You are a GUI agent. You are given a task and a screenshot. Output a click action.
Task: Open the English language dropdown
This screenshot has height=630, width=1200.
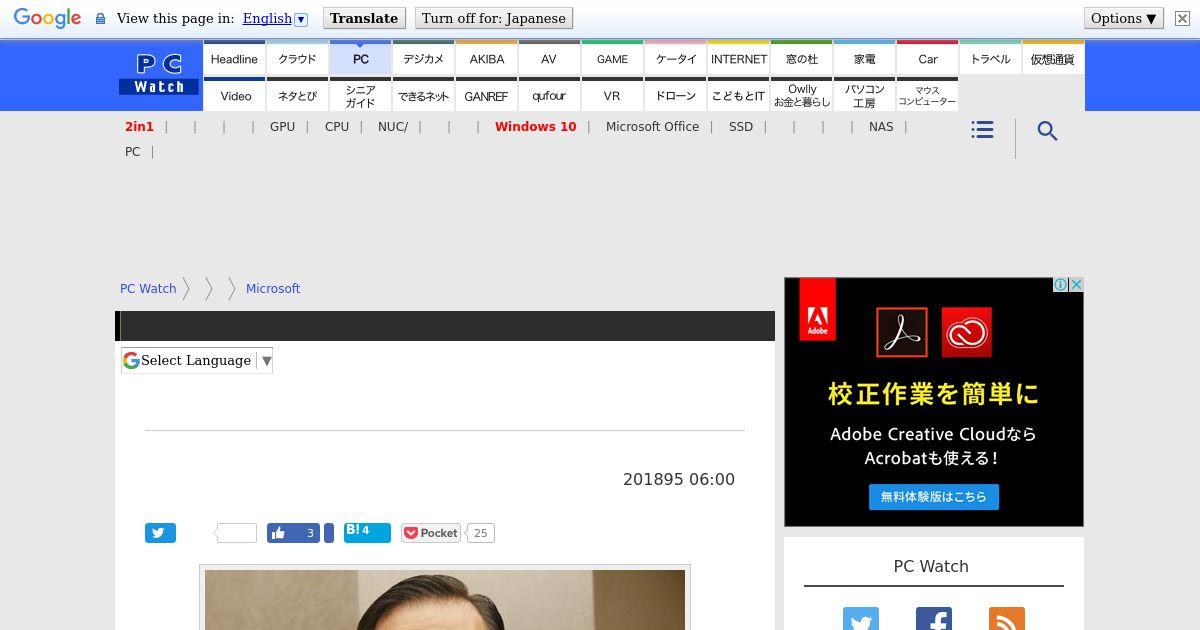[x=275, y=19]
